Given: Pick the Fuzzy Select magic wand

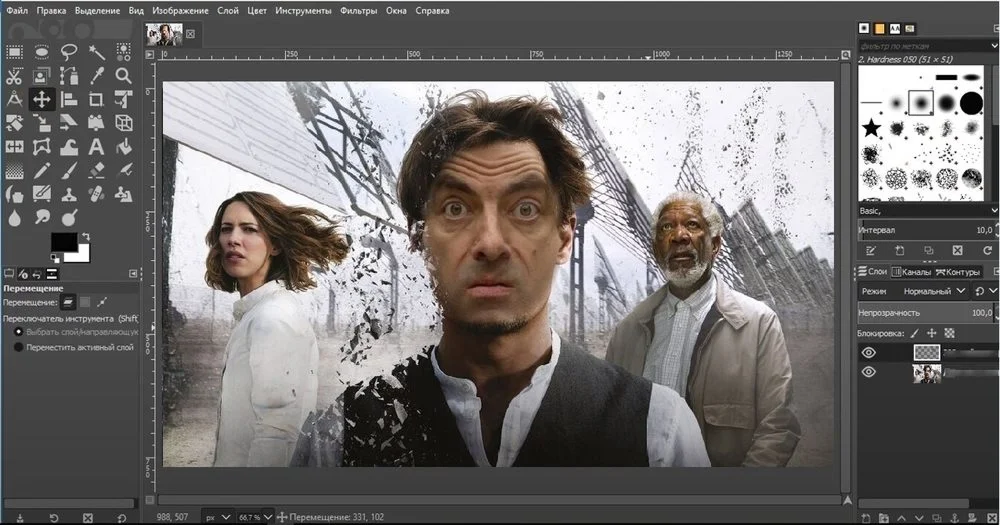Looking at the screenshot, I should coord(97,51).
